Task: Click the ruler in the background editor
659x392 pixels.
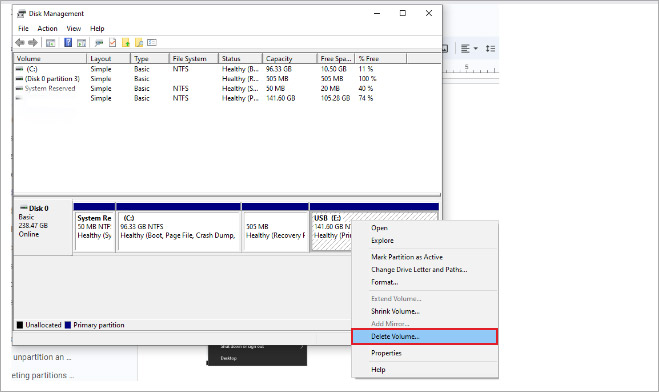Action: coord(471,69)
